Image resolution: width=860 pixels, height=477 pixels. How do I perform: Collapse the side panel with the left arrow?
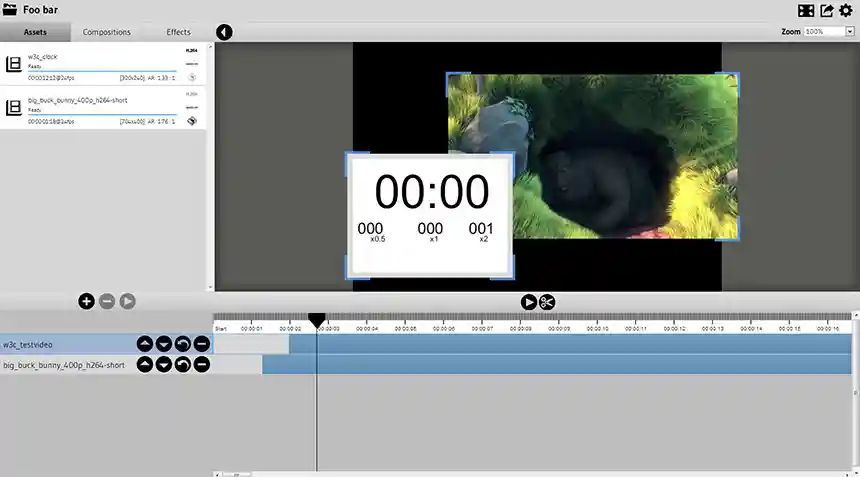224,32
